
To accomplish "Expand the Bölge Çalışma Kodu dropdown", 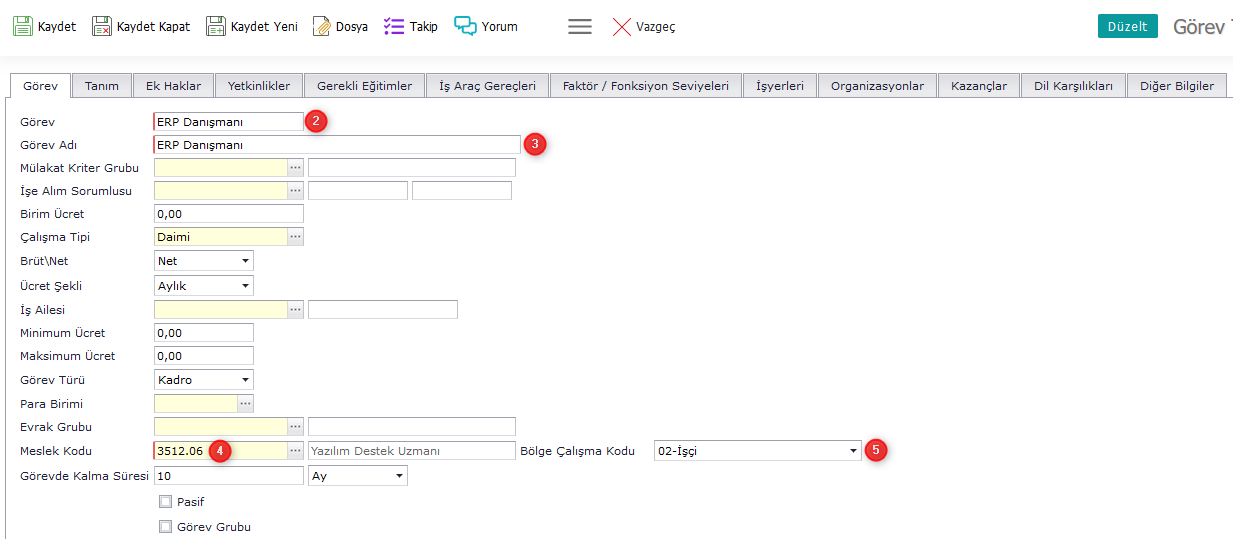I will click(853, 451).
